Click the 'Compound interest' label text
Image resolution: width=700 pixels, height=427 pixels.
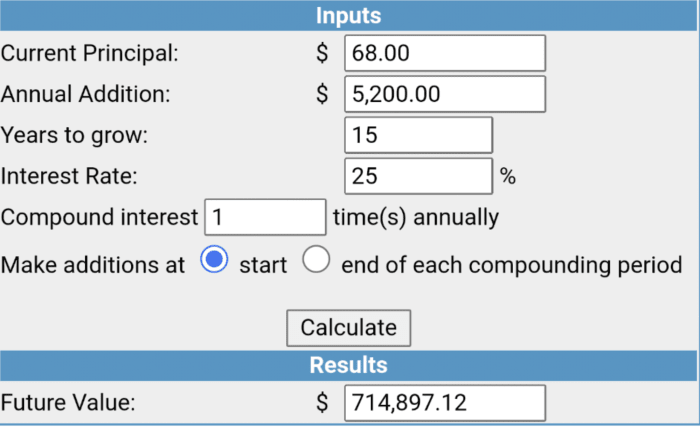coord(100,217)
